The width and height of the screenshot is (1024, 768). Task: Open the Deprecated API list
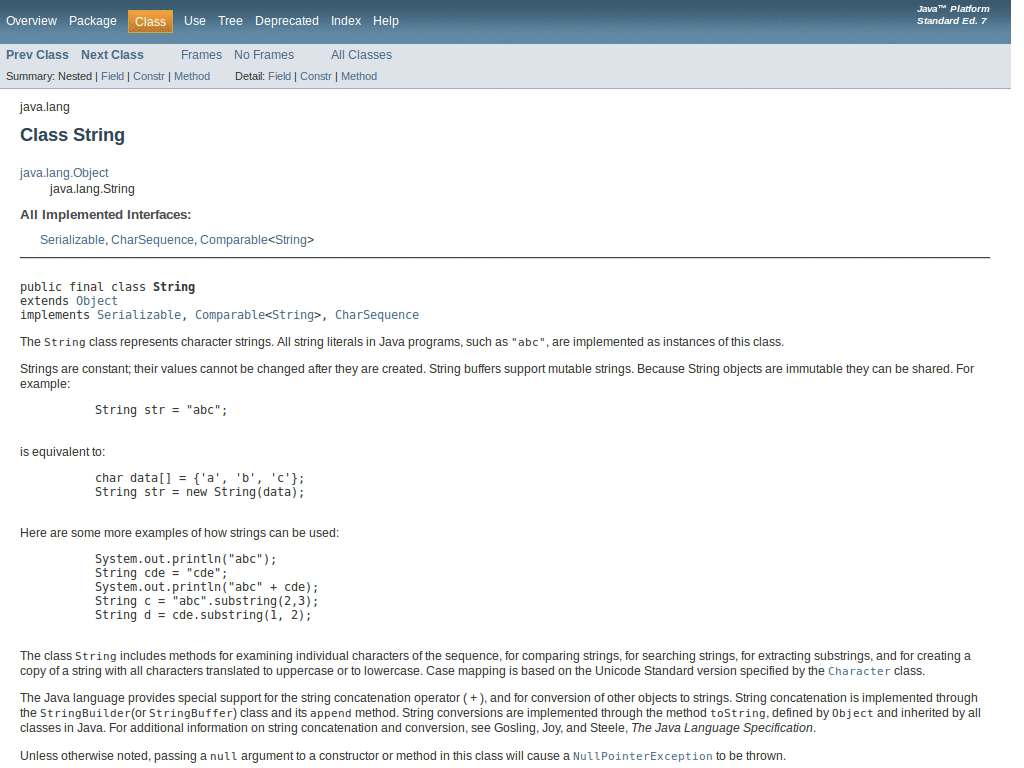(x=287, y=20)
